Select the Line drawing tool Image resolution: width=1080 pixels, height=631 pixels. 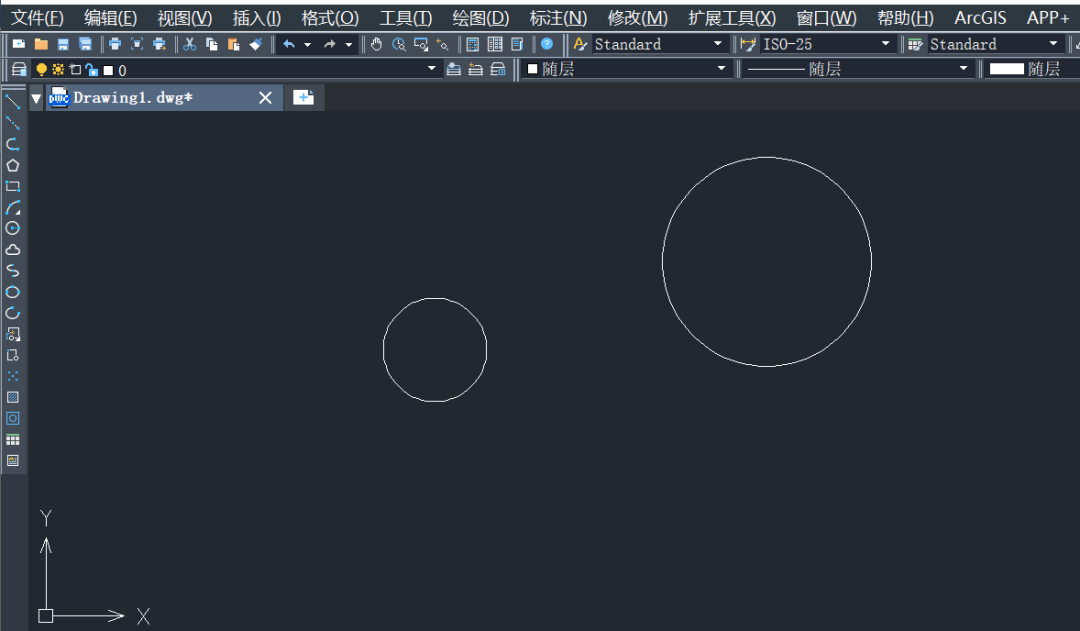tap(13, 102)
